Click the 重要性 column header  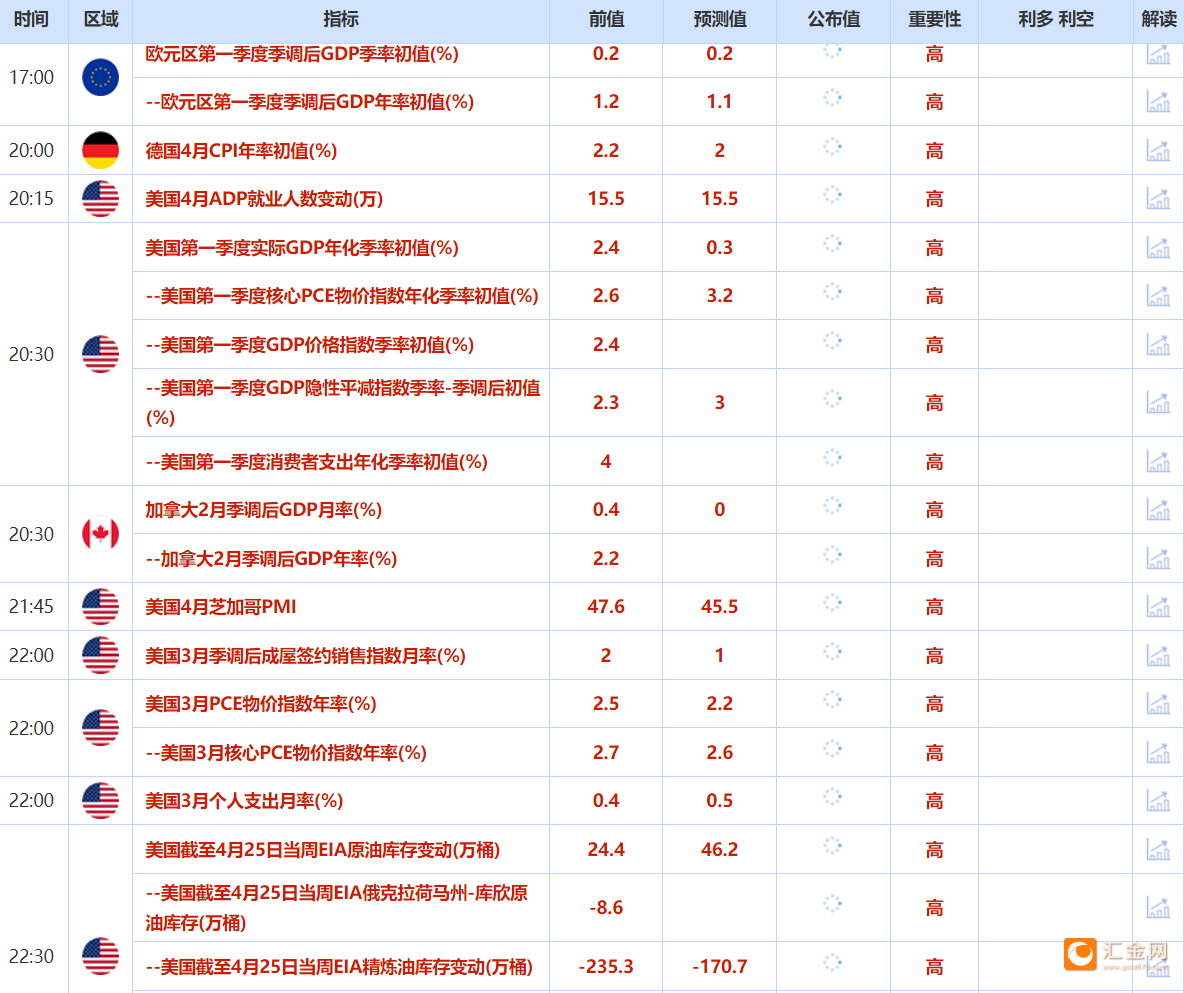[x=934, y=19]
